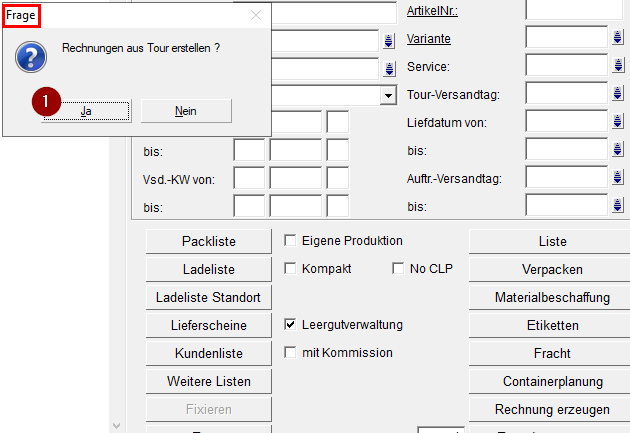Expand the combo box dropdown arrow left of Tour-Versandtag
Screen dimensions: 630x433
[388, 95]
